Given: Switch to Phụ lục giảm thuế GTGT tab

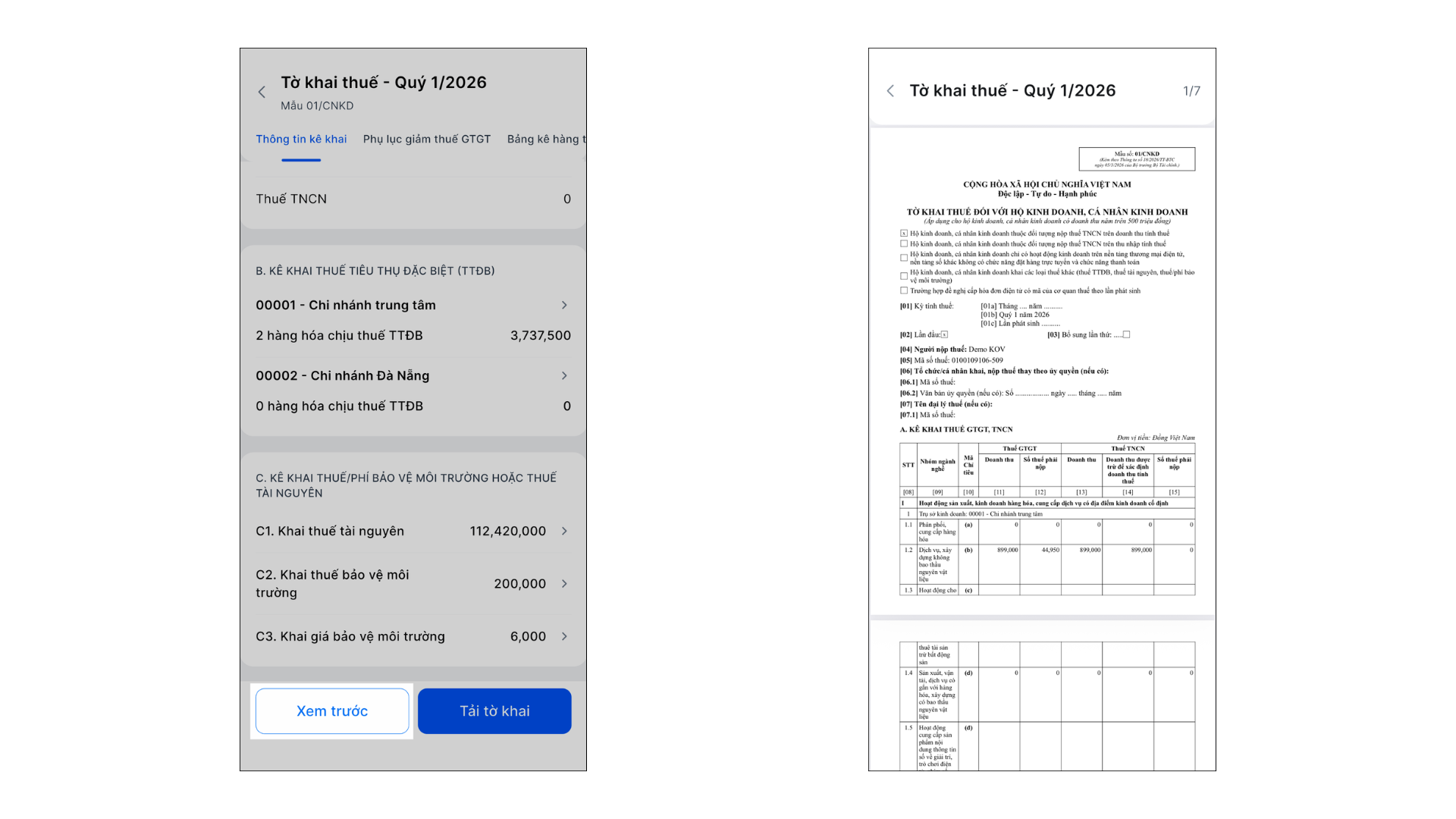Looking at the screenshot, I should 426,140.
